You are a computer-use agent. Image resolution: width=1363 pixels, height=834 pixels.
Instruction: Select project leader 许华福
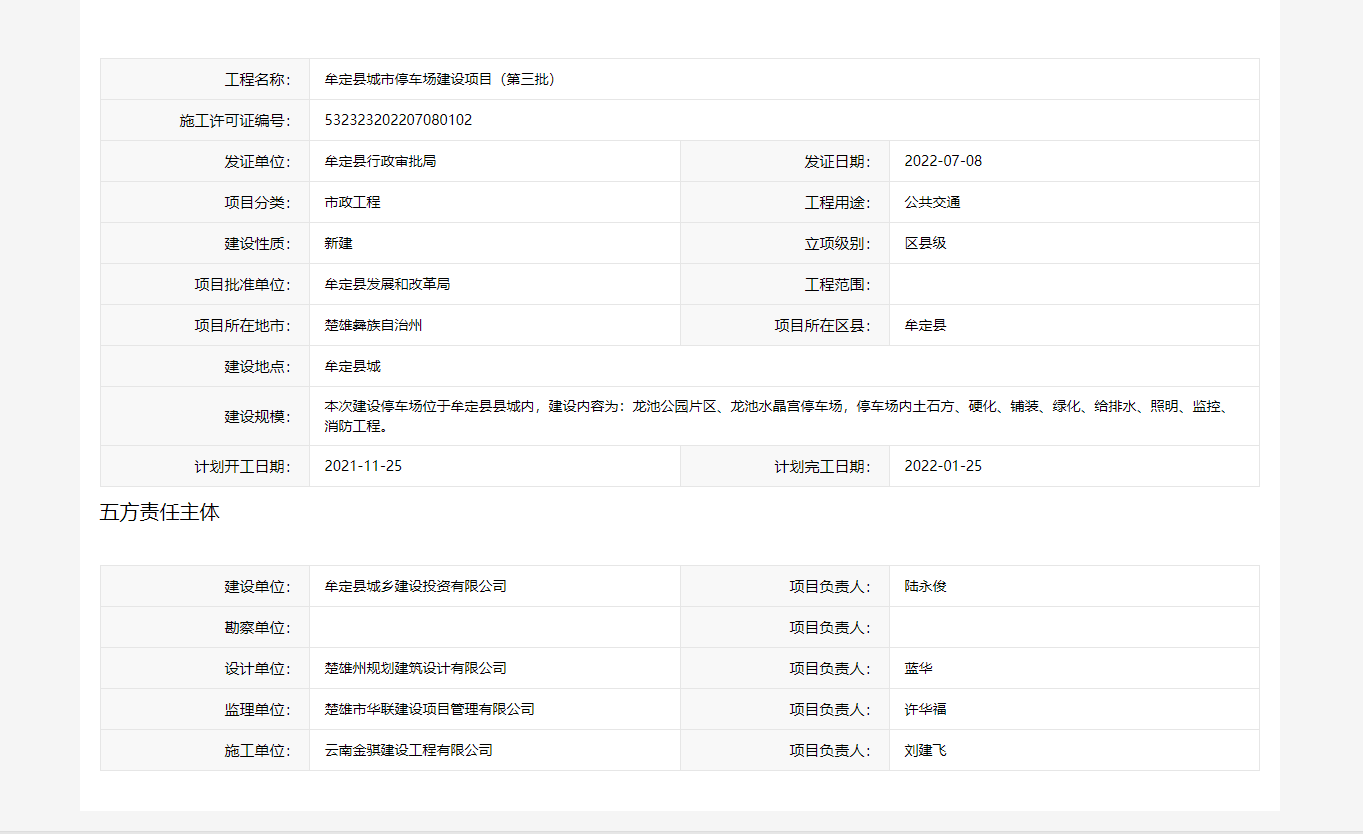tap(925, 709)
